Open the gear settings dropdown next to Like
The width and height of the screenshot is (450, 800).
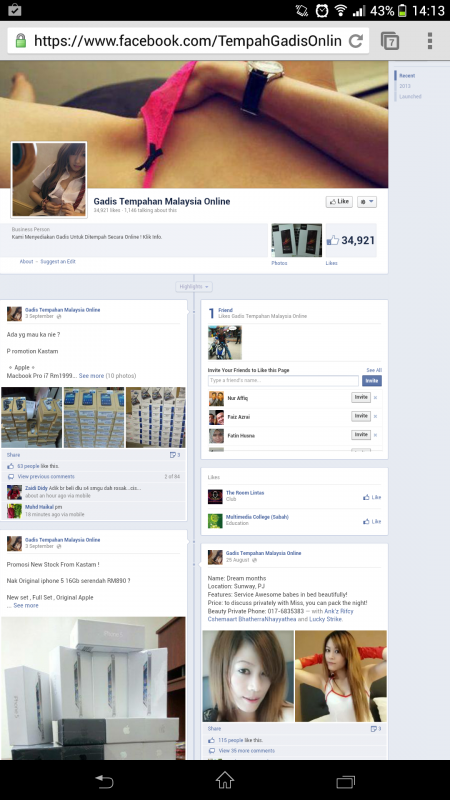[367, 202]
